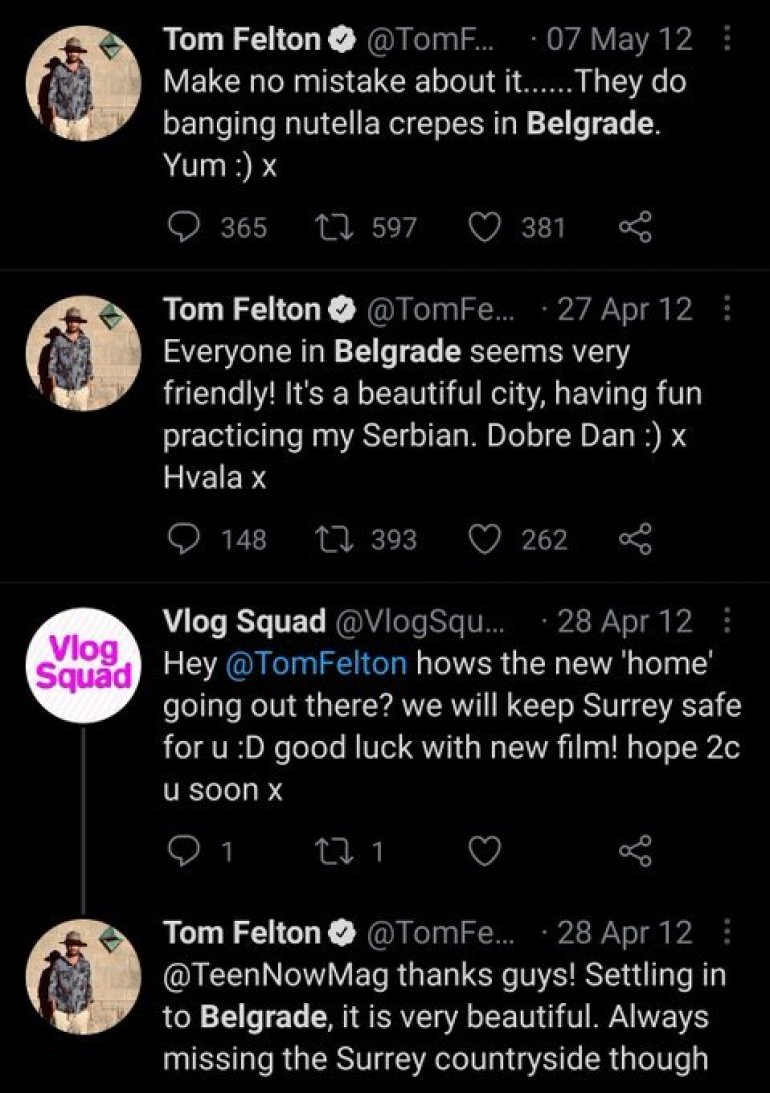The width and height of the screenshot is (770, 1093).
Task: Click the Vlog Squad account name
Action: [x=244, y=621]
